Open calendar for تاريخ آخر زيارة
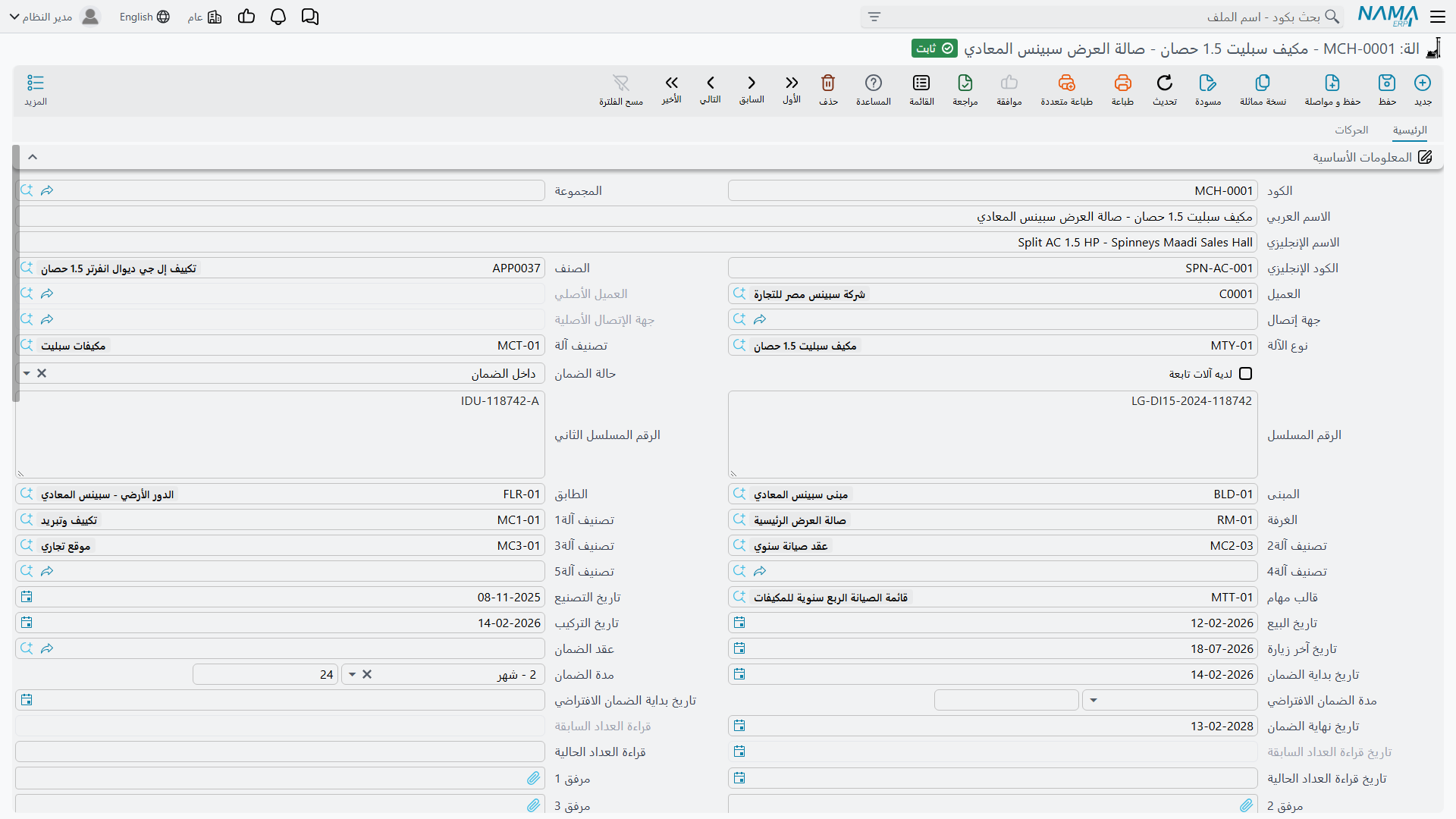This screenshot has width=1456, height=819. point(739,648)
